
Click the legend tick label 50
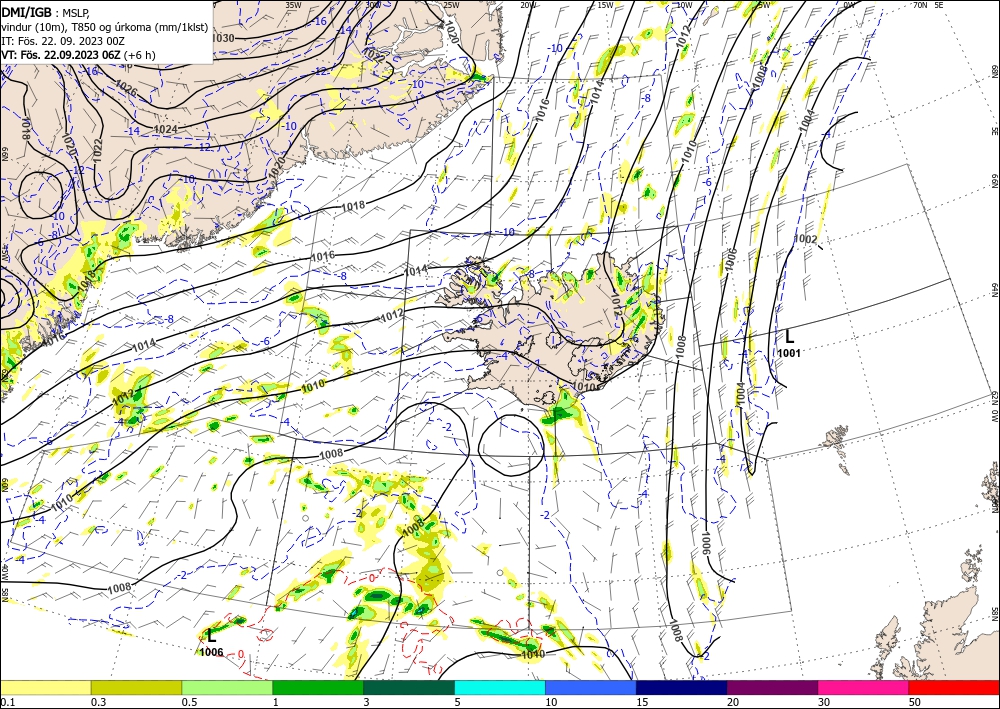(x=915, y=702)
